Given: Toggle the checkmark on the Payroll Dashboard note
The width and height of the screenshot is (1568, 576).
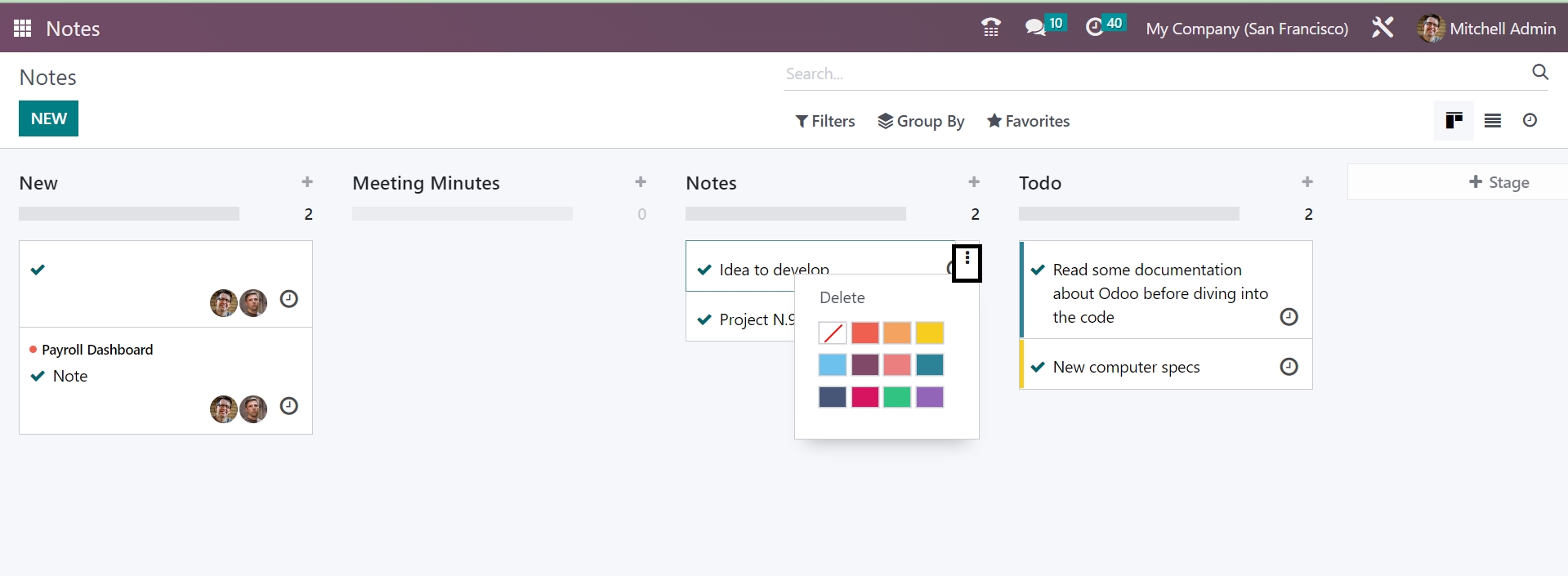Looking at the screenshot, I should pyautogui.click(x=38, y=377).
